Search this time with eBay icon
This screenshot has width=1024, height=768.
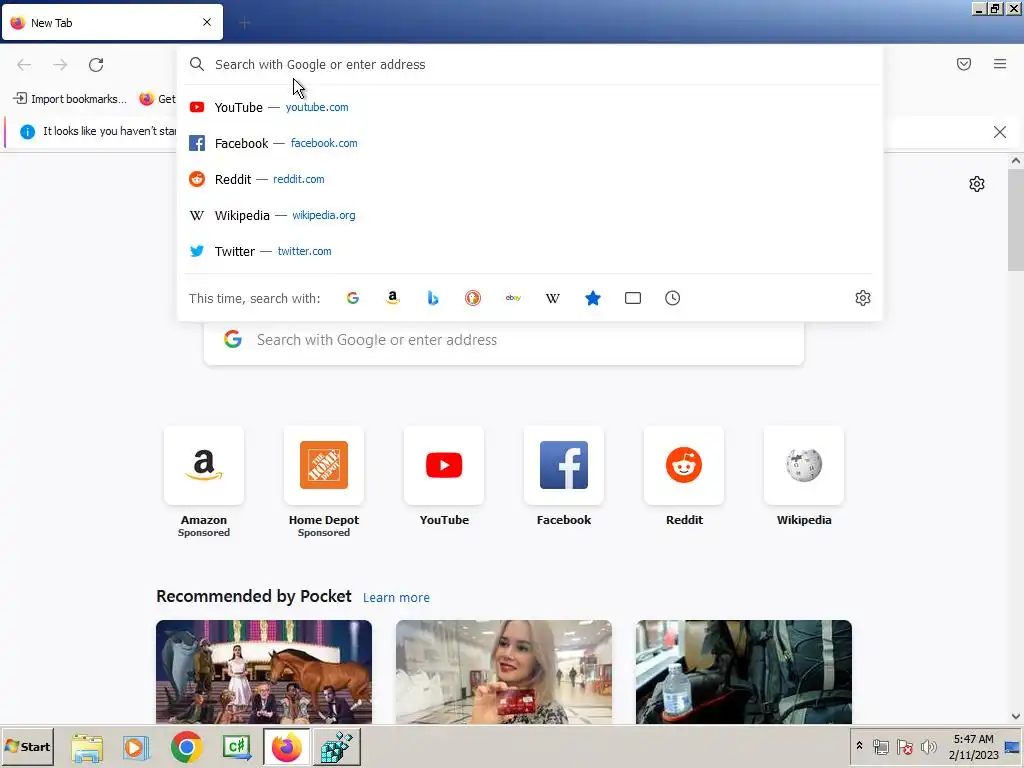[x=513, y=298]
